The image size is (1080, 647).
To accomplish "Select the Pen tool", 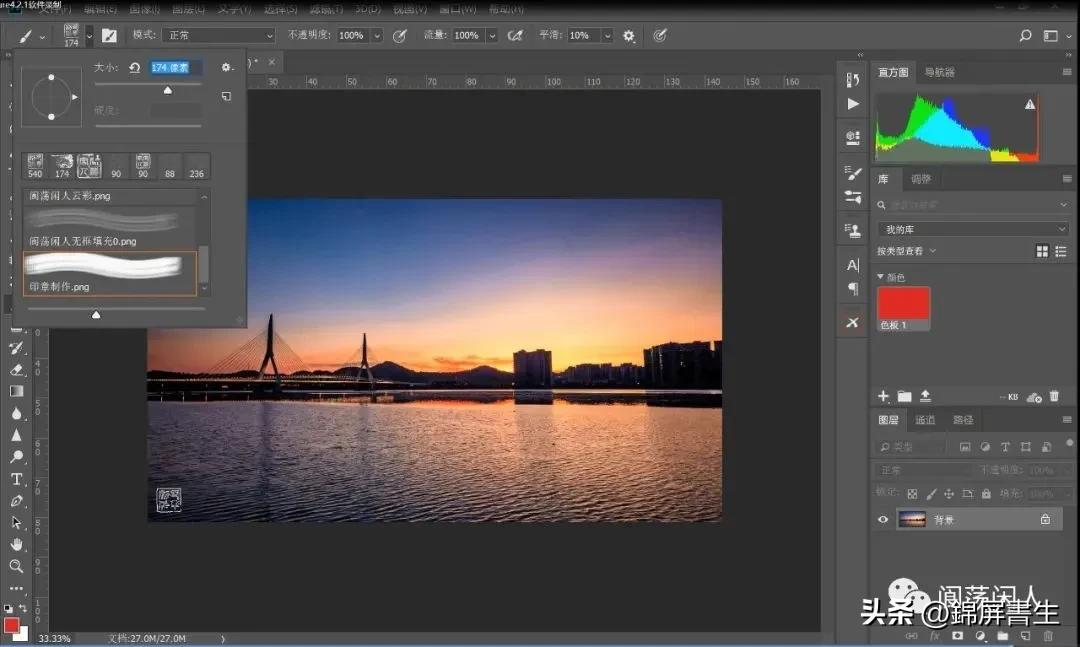I will click(x=16, y=501).
